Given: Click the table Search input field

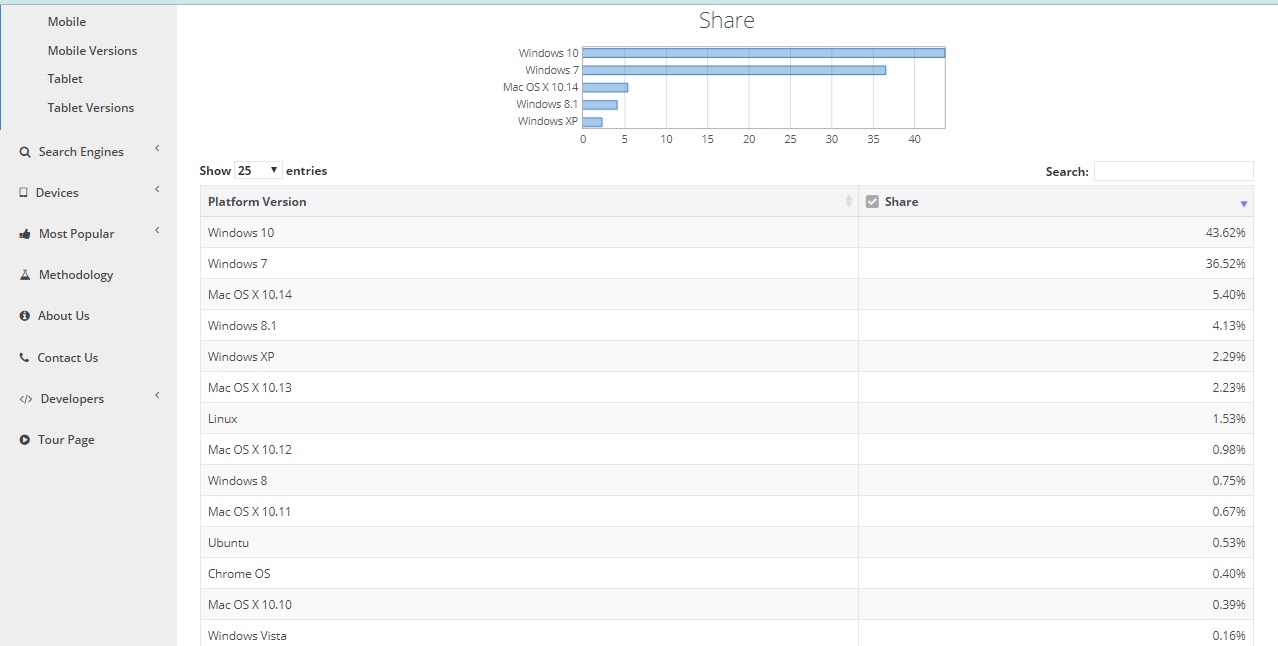Looking at the screenshot, I should 1173,171.
